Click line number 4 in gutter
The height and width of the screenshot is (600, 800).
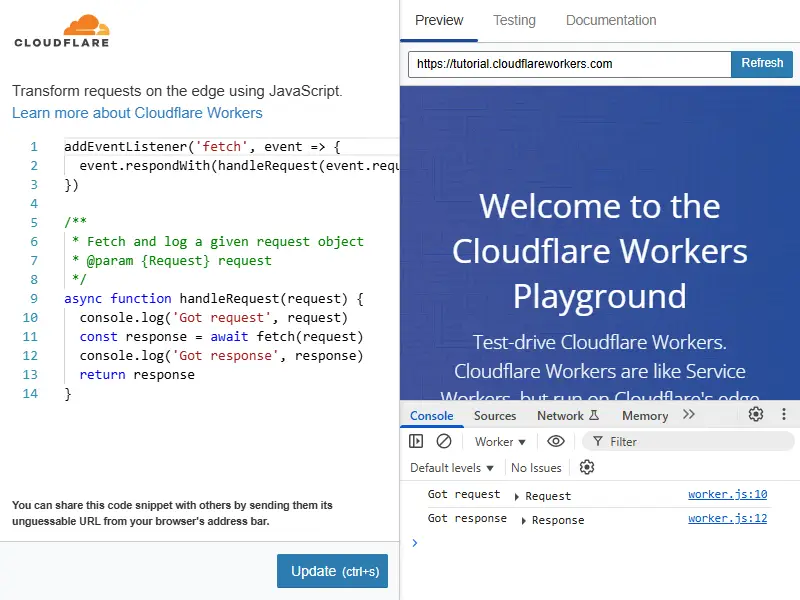click(34, 204)
